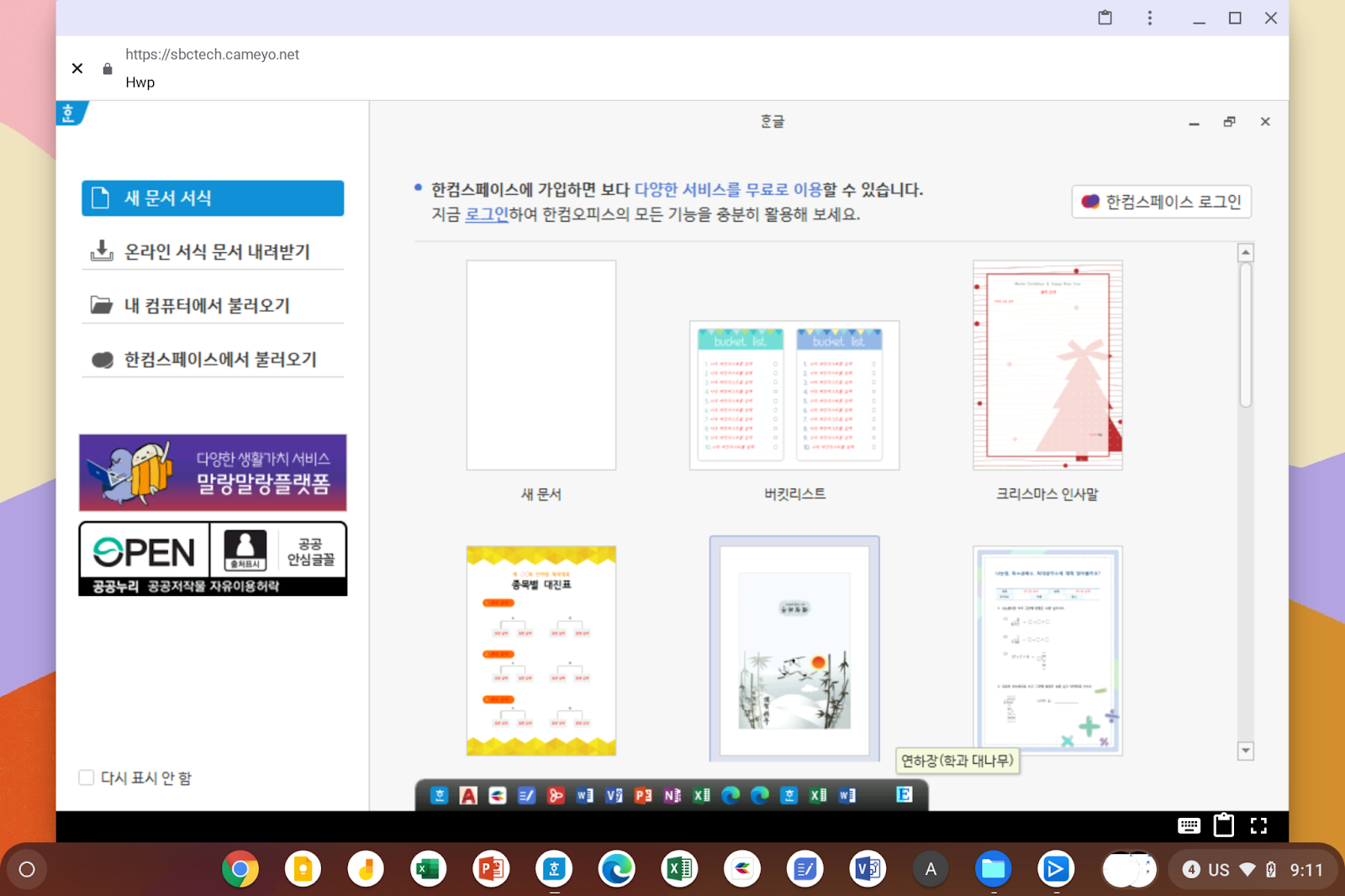Click the OPEN 공공누리 license banner
The image size is (1345, 896).
pyautogui.click(x=213, y=559)
